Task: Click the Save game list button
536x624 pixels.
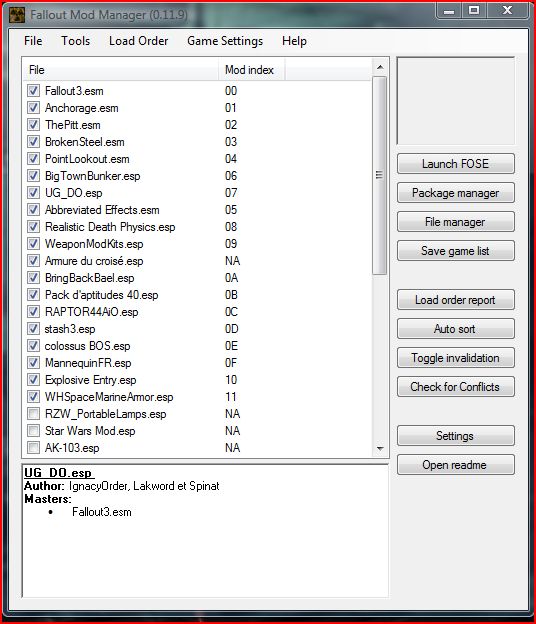Action: (456, 251)
